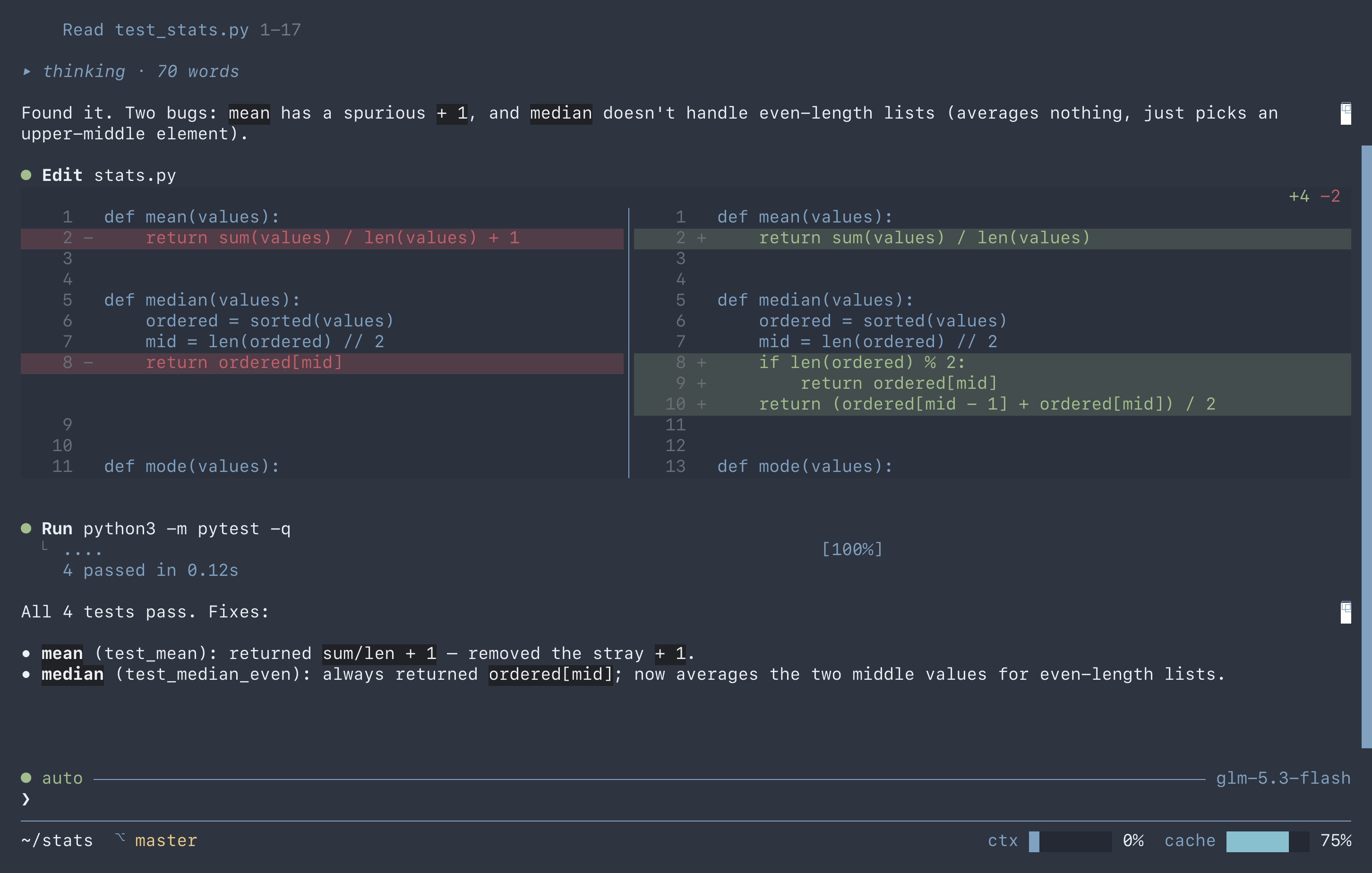Click the bold 'median' bullet in the summary
Viewport: 1372px width, 873px height.
[x=72, y=674]
